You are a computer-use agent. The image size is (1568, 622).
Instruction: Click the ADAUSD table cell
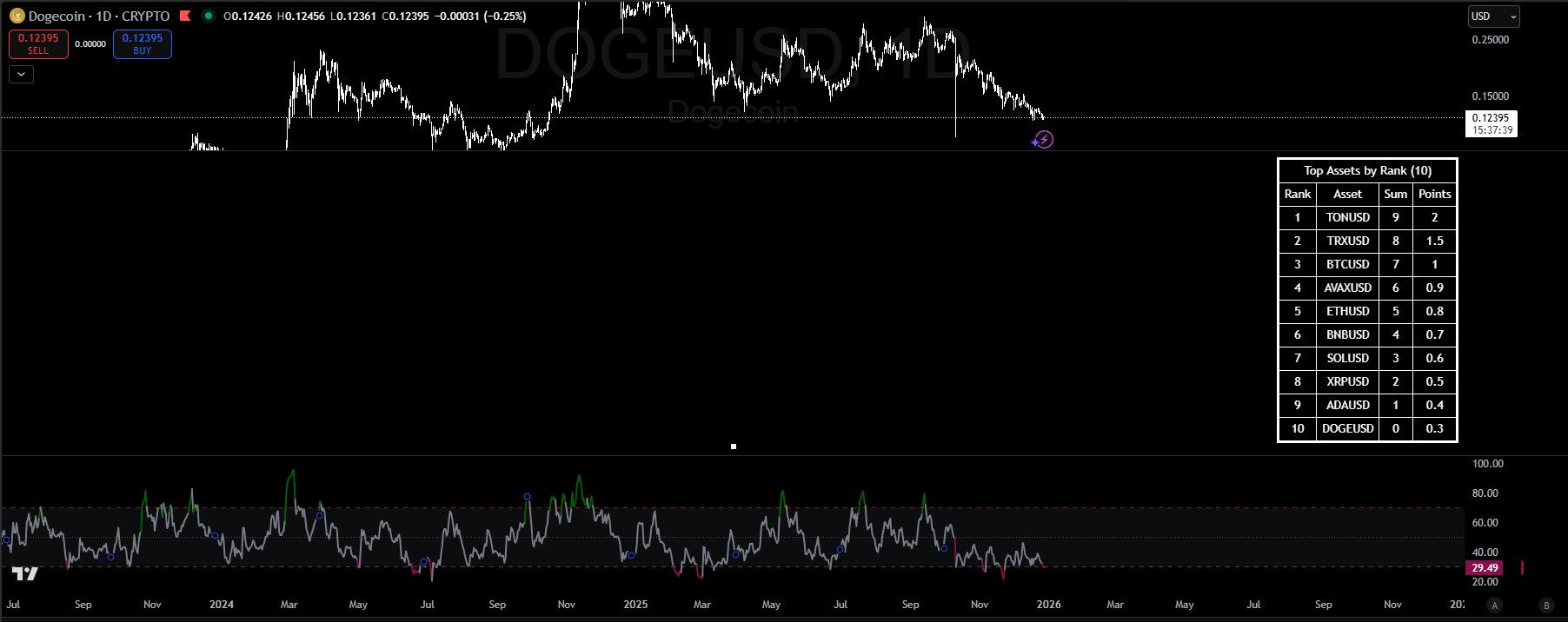(1347, 405)
